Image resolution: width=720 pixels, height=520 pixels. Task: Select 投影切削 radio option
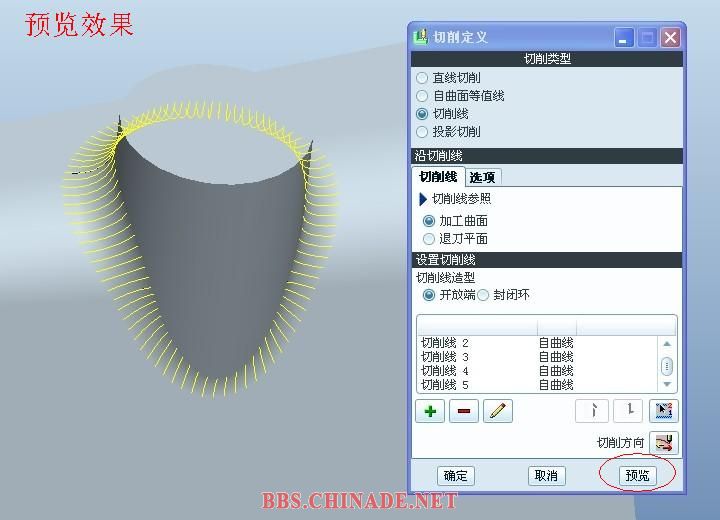coord(422,132)
